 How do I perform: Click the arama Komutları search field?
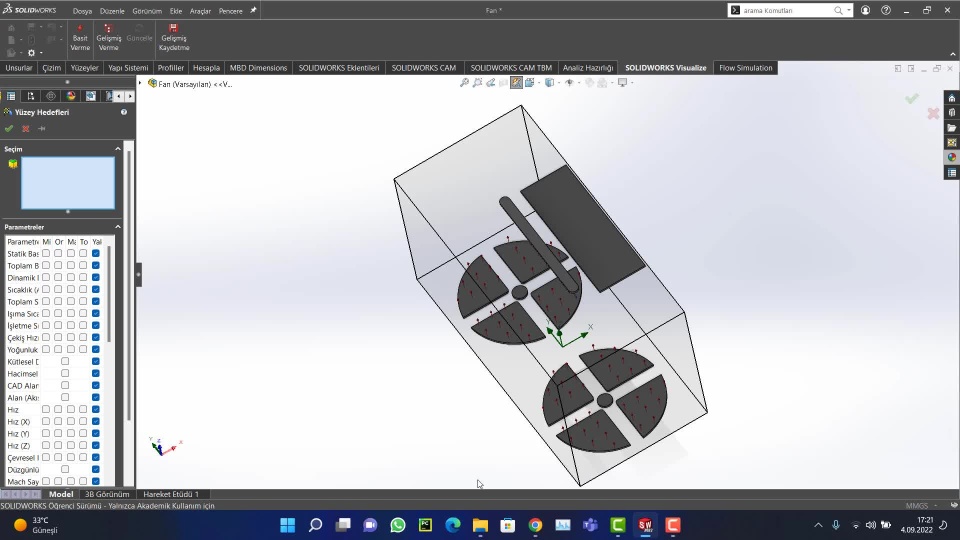787,10
